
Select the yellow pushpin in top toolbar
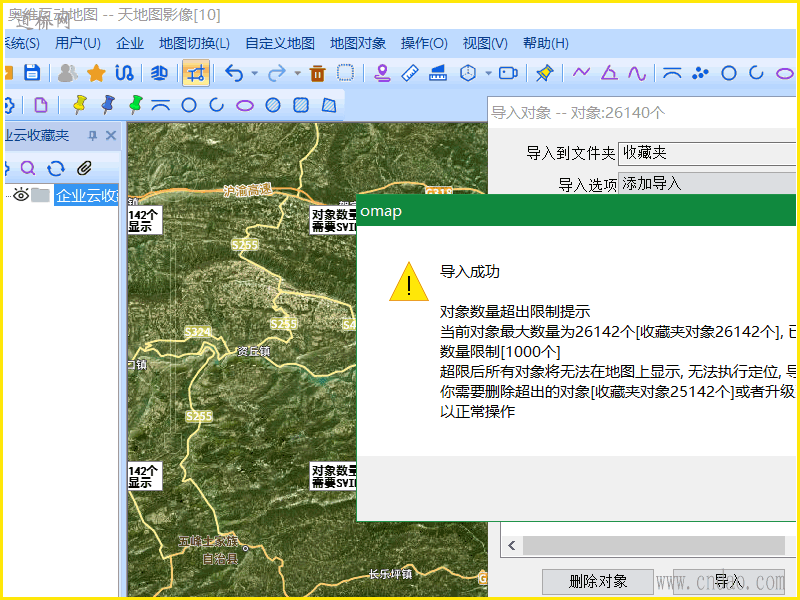[544, 73]
